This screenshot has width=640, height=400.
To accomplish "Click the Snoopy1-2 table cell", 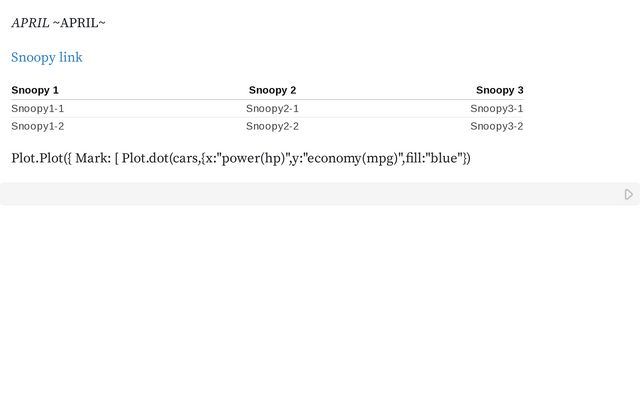I will tap(37, 126).
